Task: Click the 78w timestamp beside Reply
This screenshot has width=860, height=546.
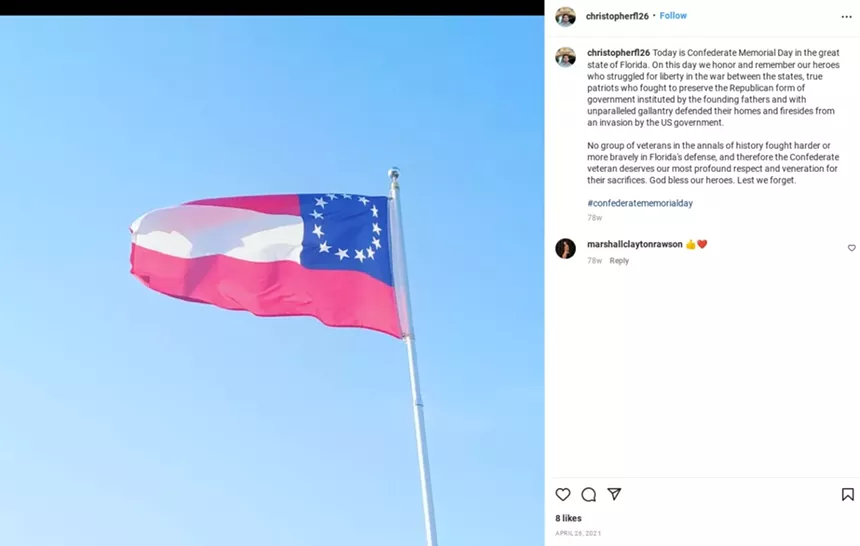Action: pyautogui.click(x=595, y=261)
